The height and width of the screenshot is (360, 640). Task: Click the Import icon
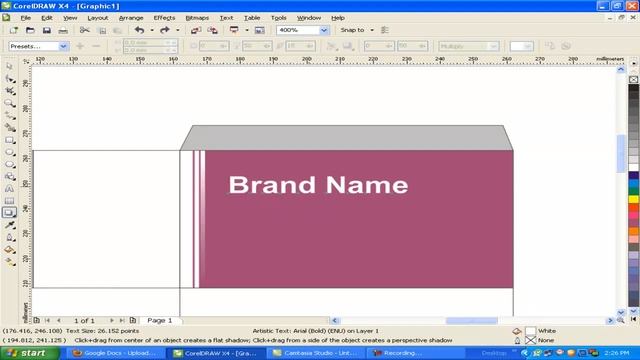[196, 30]
